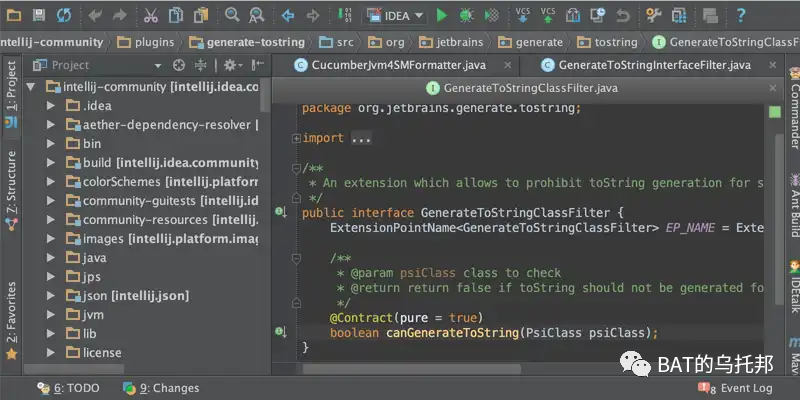Click Collapse All icon in Project panel
This screenshot has width=800, height=400.
pyautogui.click(x=201, y=65)
